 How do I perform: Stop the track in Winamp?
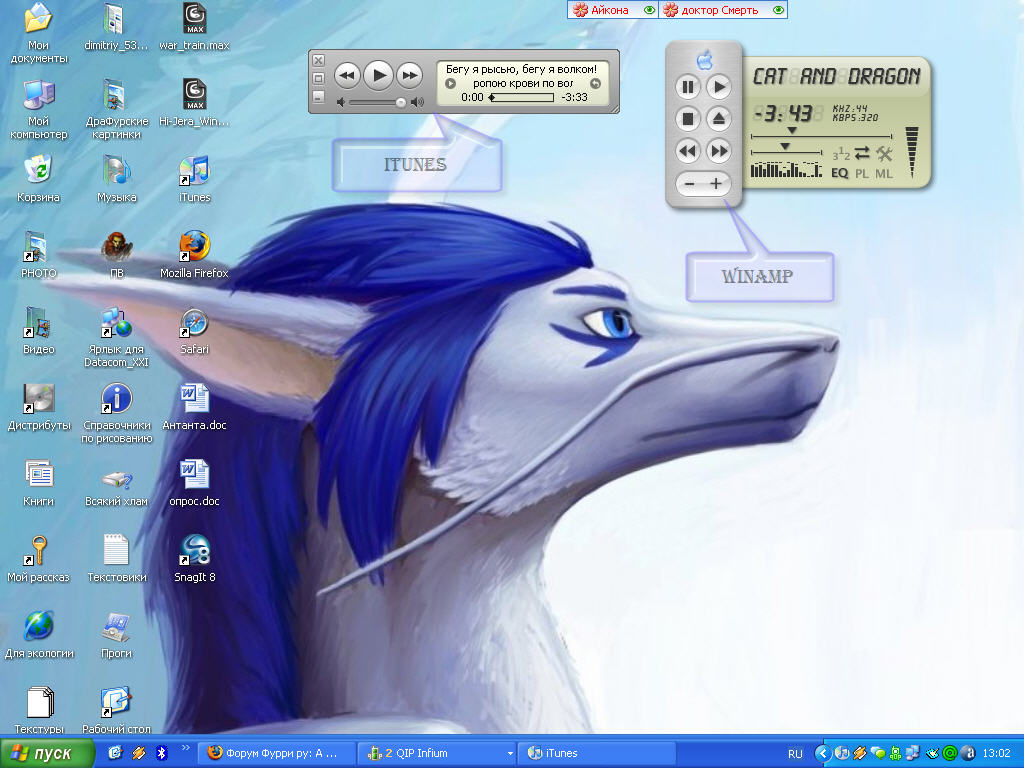(688, 119)
